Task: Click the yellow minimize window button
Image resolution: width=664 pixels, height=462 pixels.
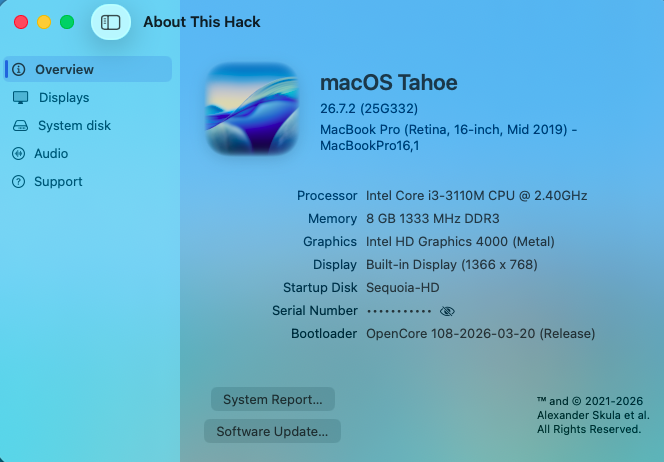Action: [44, 22]
